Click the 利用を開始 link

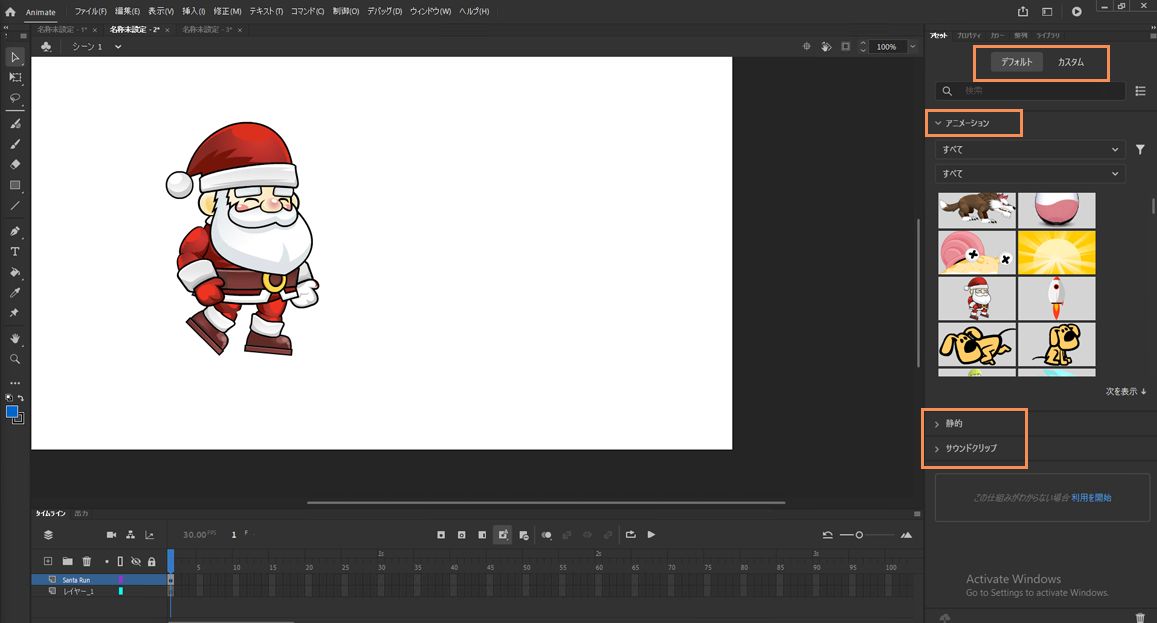(x=1091, y=498)
